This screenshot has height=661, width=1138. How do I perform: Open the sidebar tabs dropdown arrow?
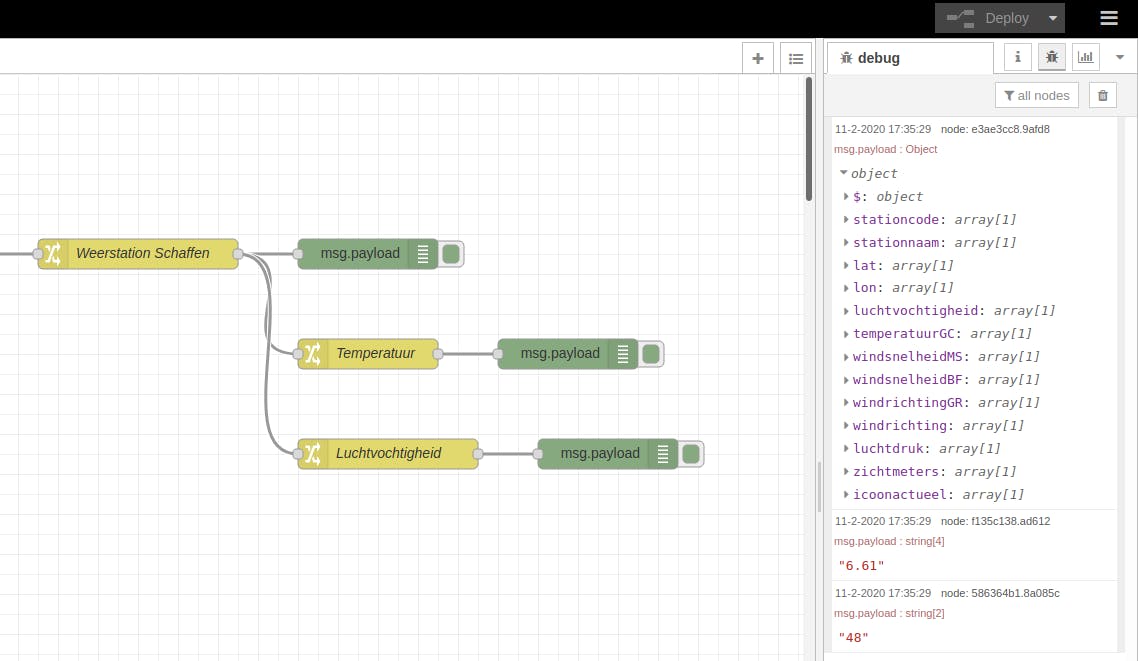tap(1120, 57)
